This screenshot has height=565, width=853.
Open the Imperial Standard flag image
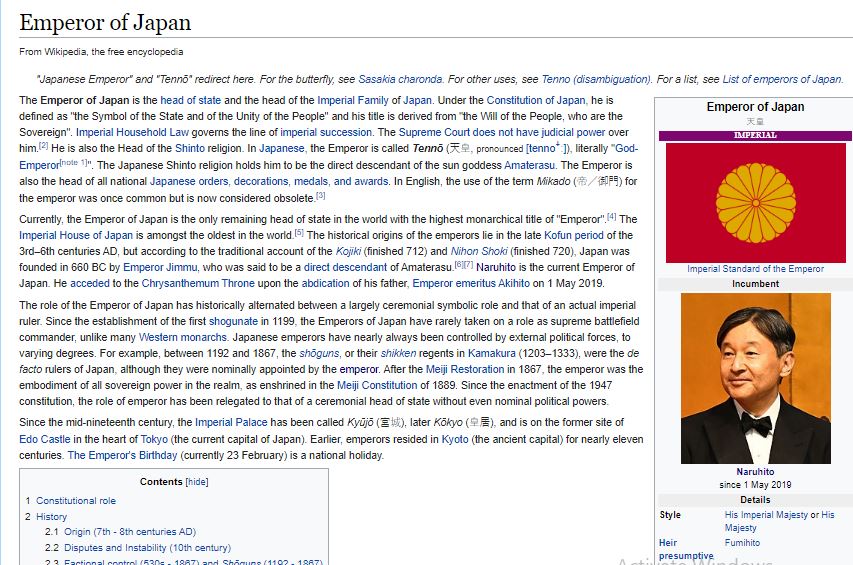pyautogui.click(x=756, y=203)
